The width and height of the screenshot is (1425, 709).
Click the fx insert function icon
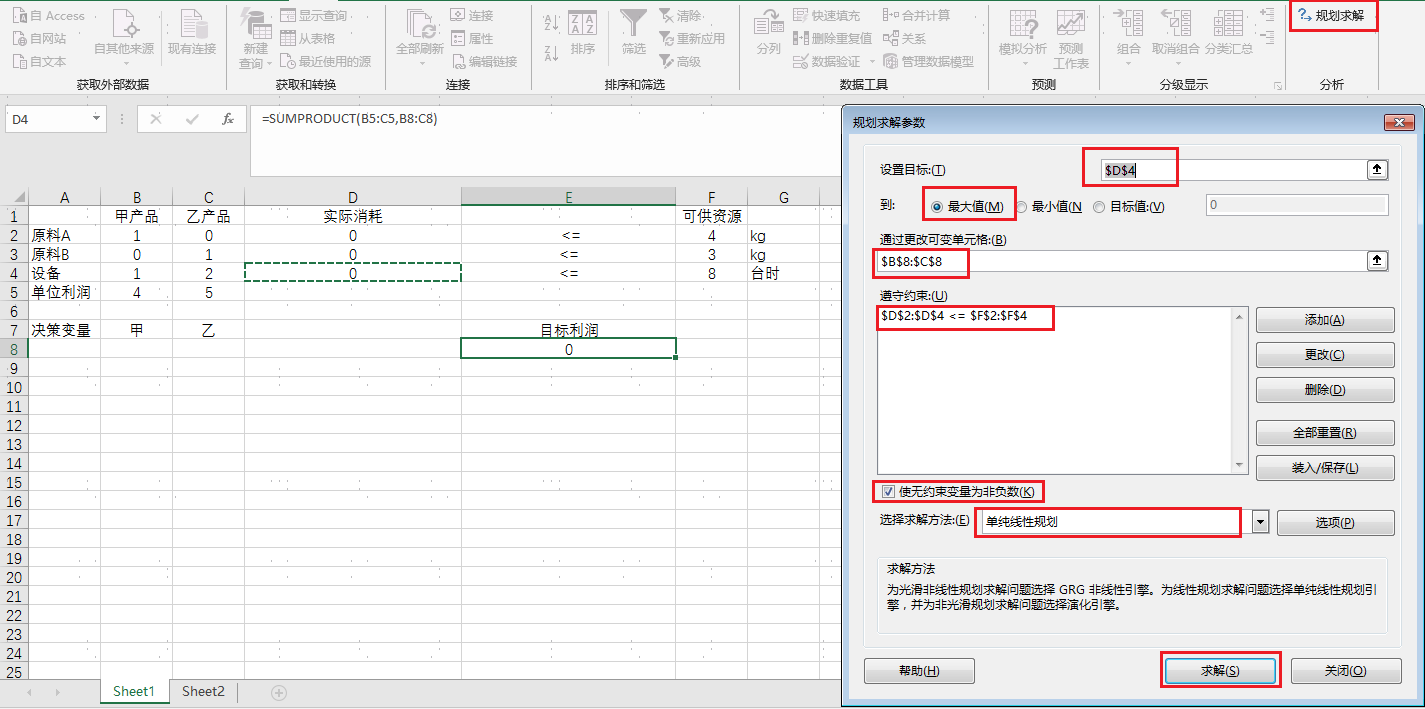(228, 119)
